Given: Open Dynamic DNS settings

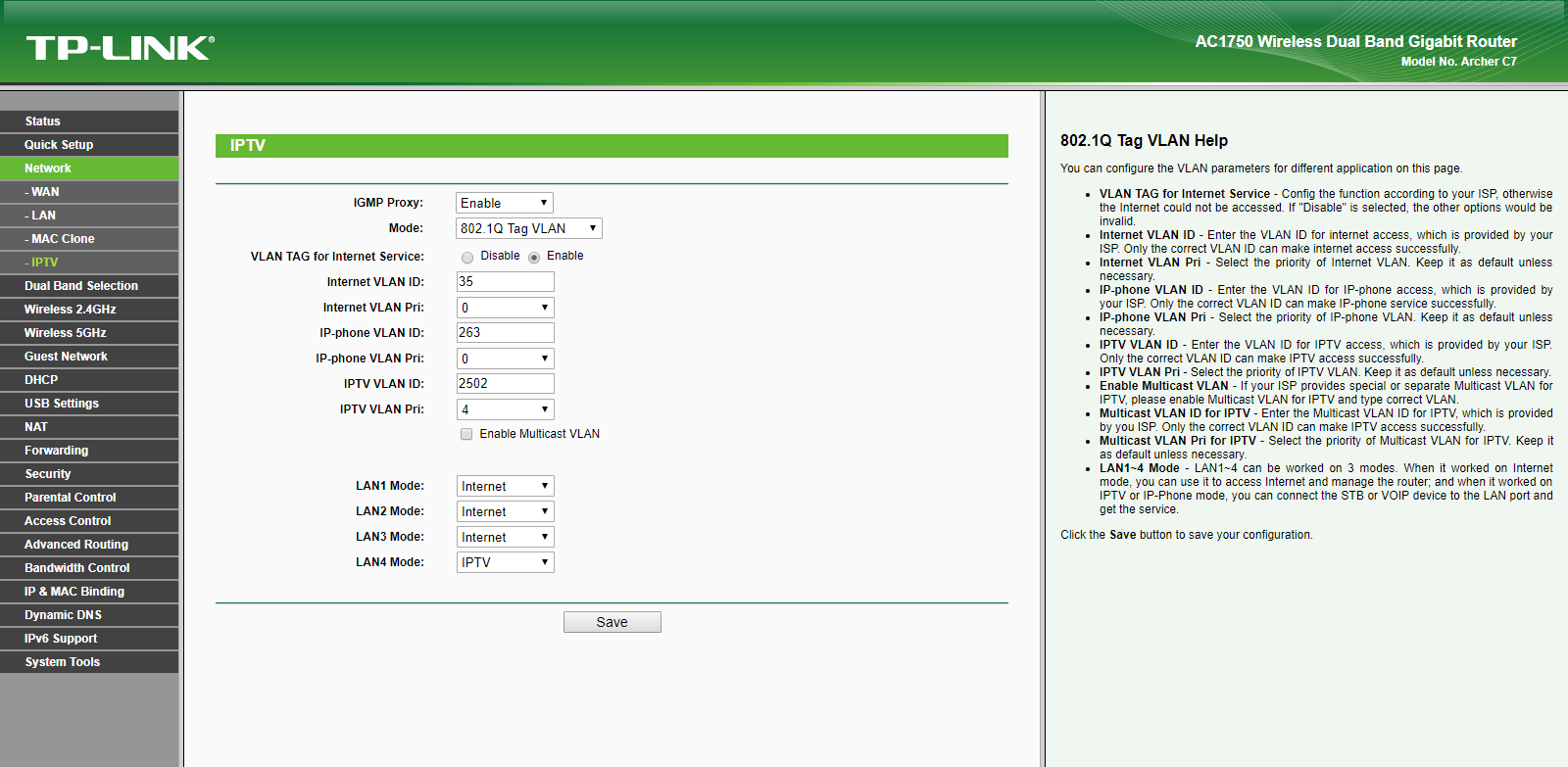Looking at the screenshot, I should point(89,615).
